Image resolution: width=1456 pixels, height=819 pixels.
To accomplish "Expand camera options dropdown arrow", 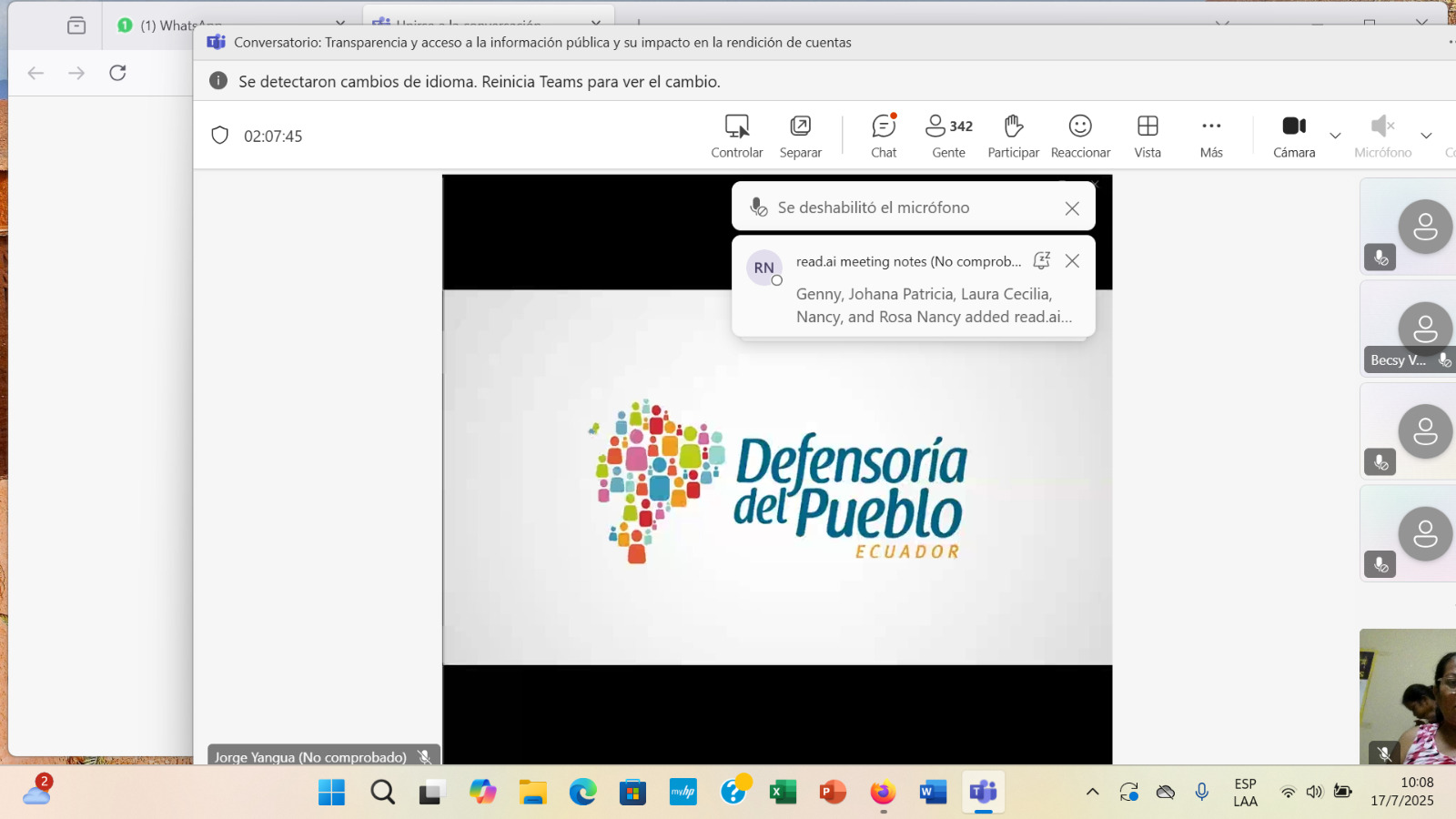I will (1335, 136).
